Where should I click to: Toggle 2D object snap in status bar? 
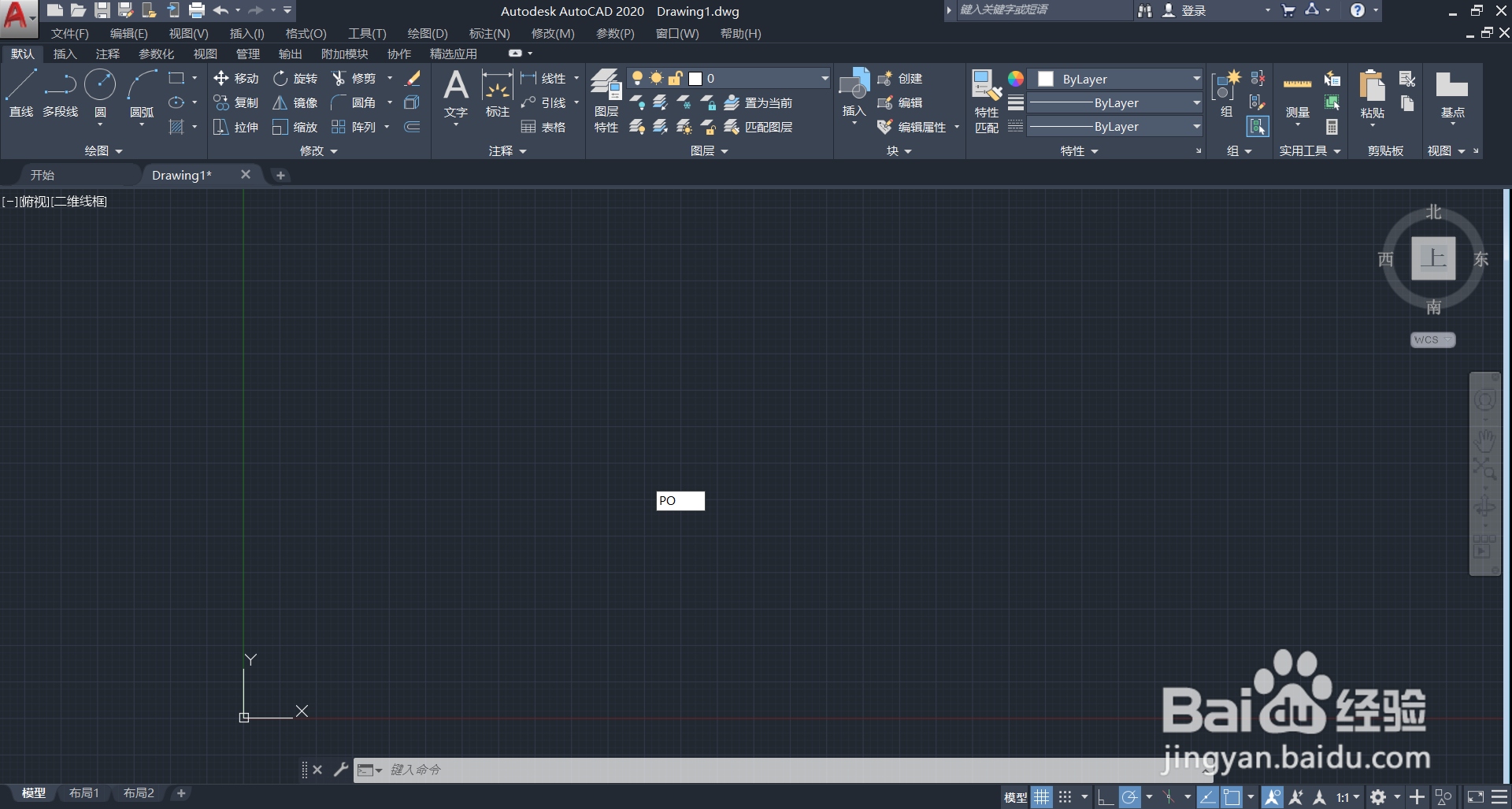pos(1232,797)
